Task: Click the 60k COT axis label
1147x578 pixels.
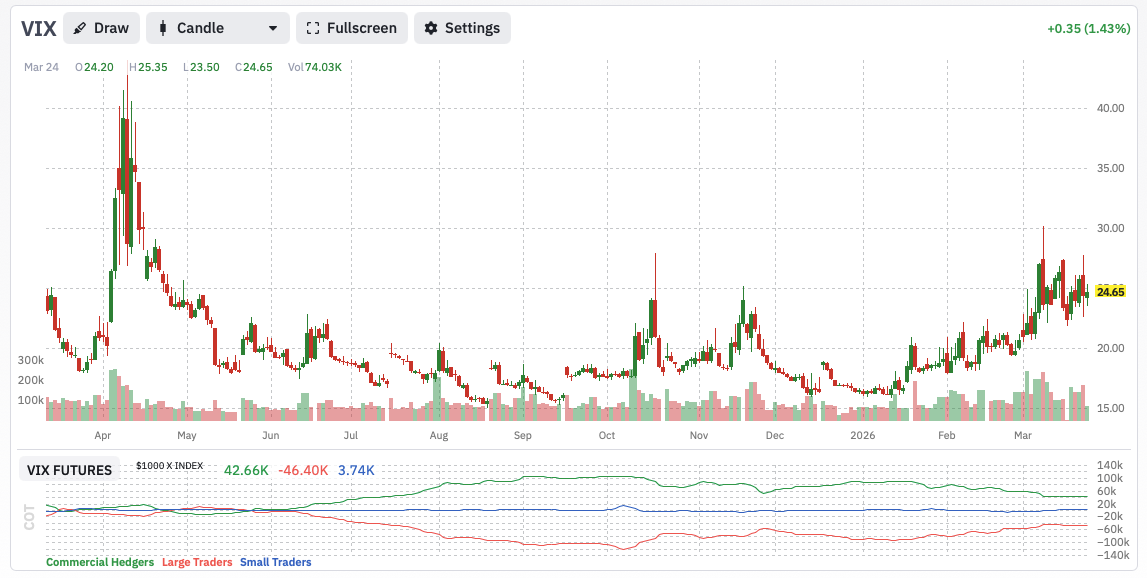Action: pos(1106,491)
